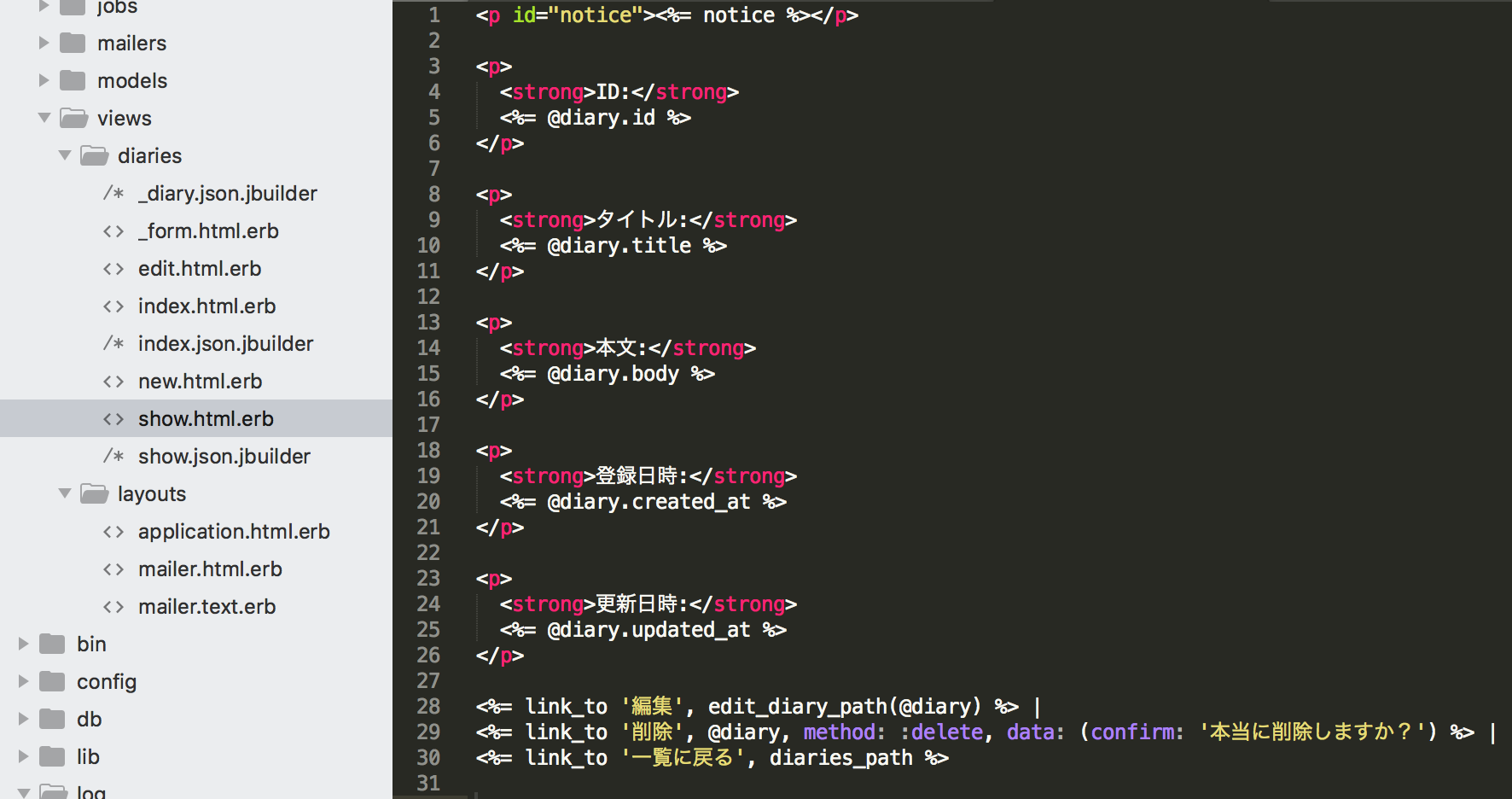Click code icon beside mailer.html.erb
Screen dimensions: 1512x799
[113, 569]
